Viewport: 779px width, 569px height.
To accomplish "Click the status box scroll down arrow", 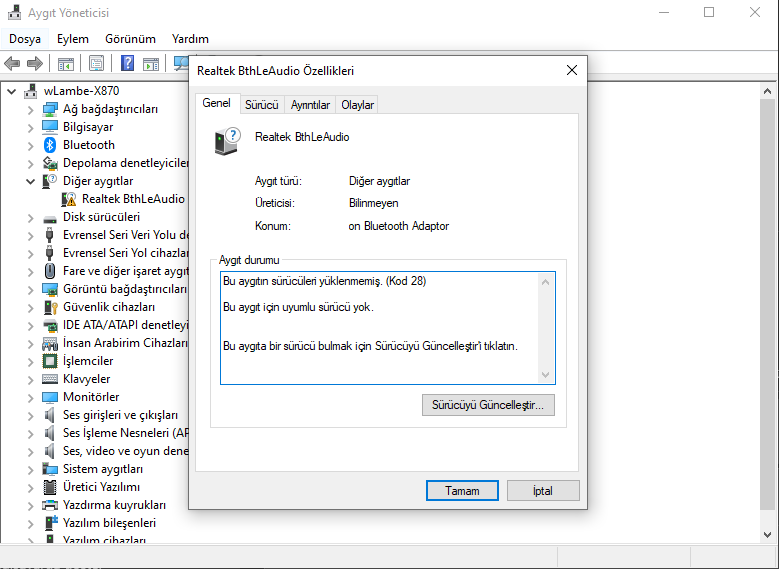I will pyautogui.click(x=545, y=375).
